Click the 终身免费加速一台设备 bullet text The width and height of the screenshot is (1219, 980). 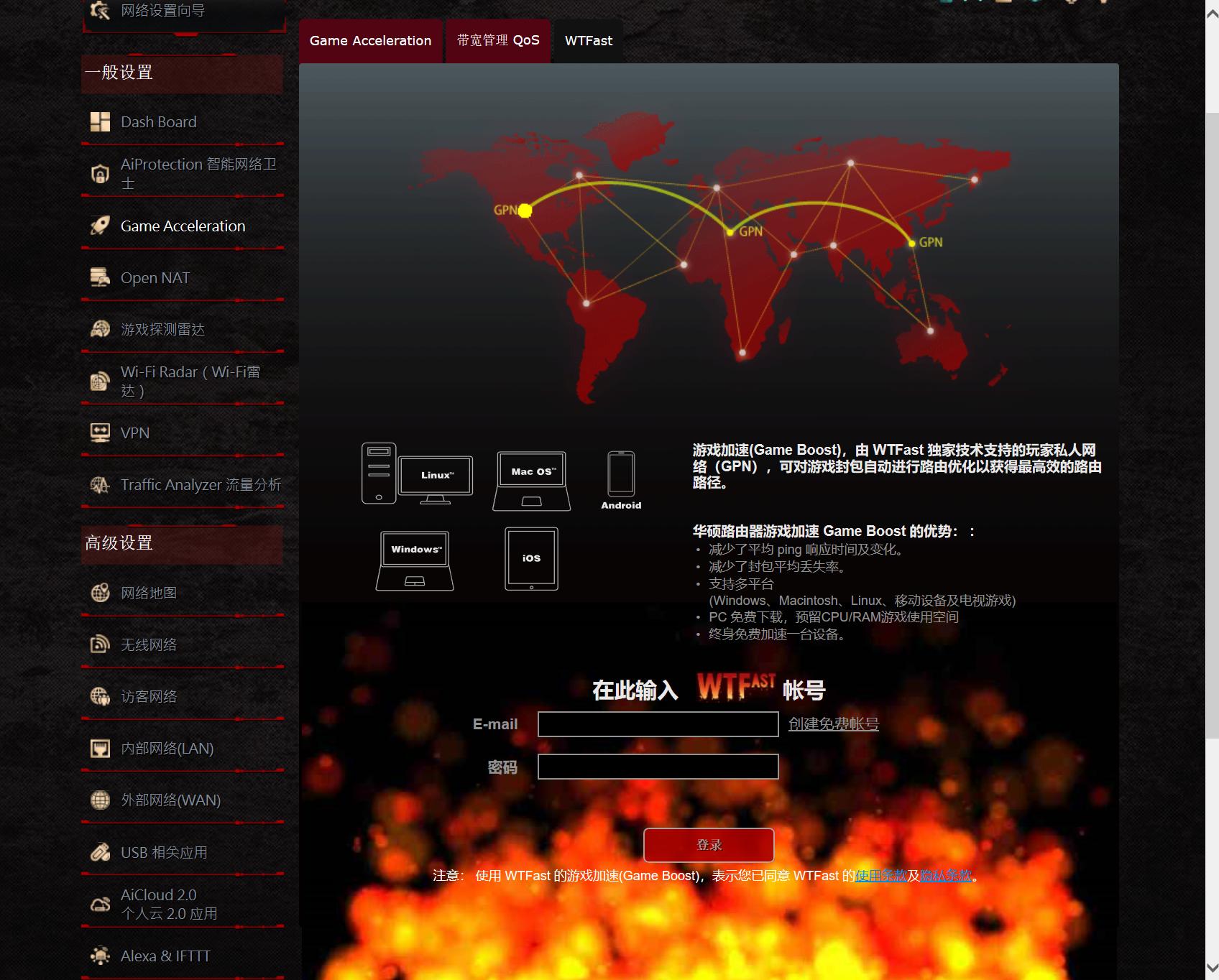pyautogui.click(x=778, y=634)
